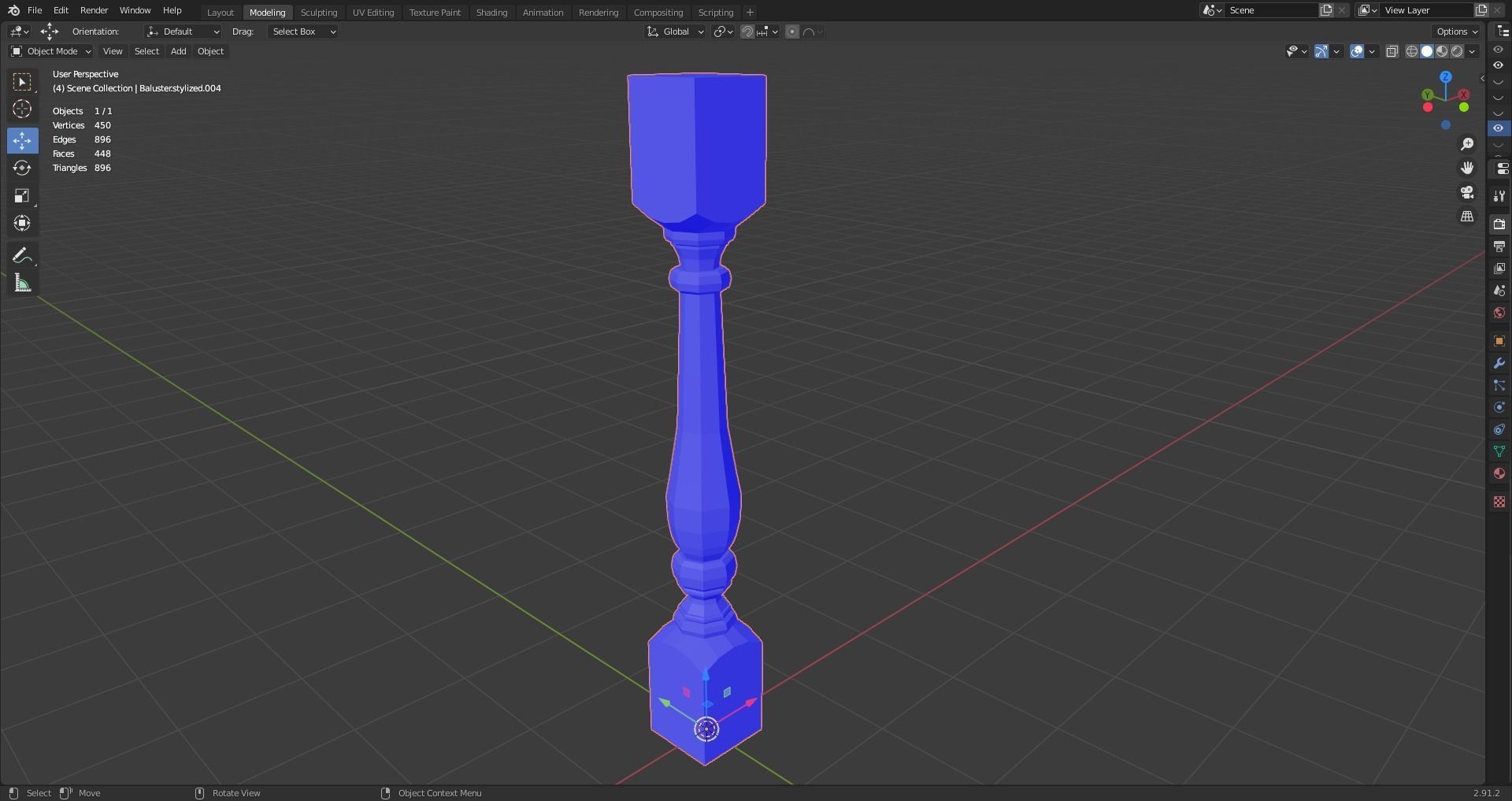
Task: Expand Options dropdown in header
Action: tap(1457, 32)
